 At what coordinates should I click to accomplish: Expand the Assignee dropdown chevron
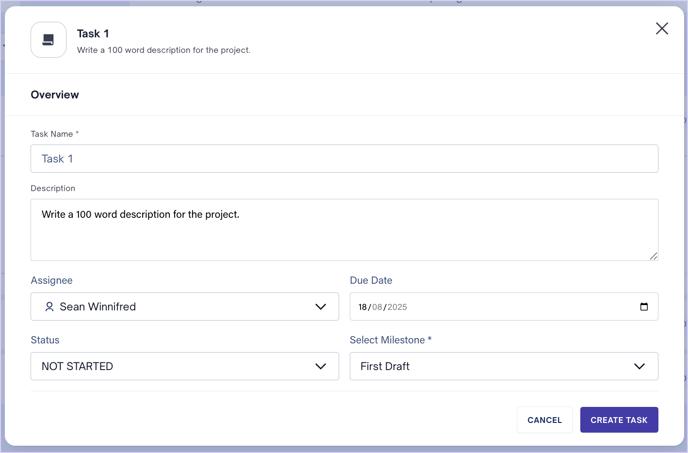pyautogui.click(x=321, y=306)
